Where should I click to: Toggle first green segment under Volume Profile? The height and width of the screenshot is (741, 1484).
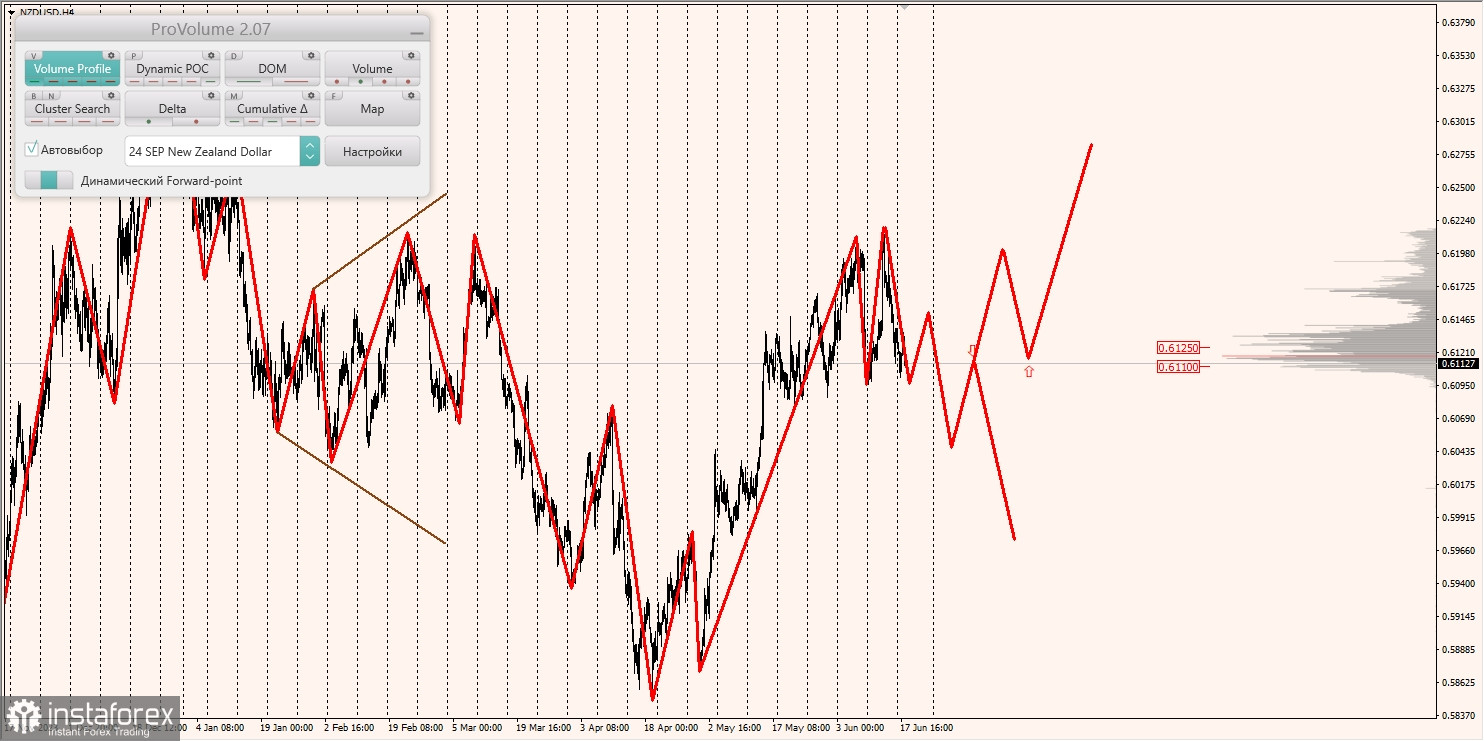[x=35, y=82]
